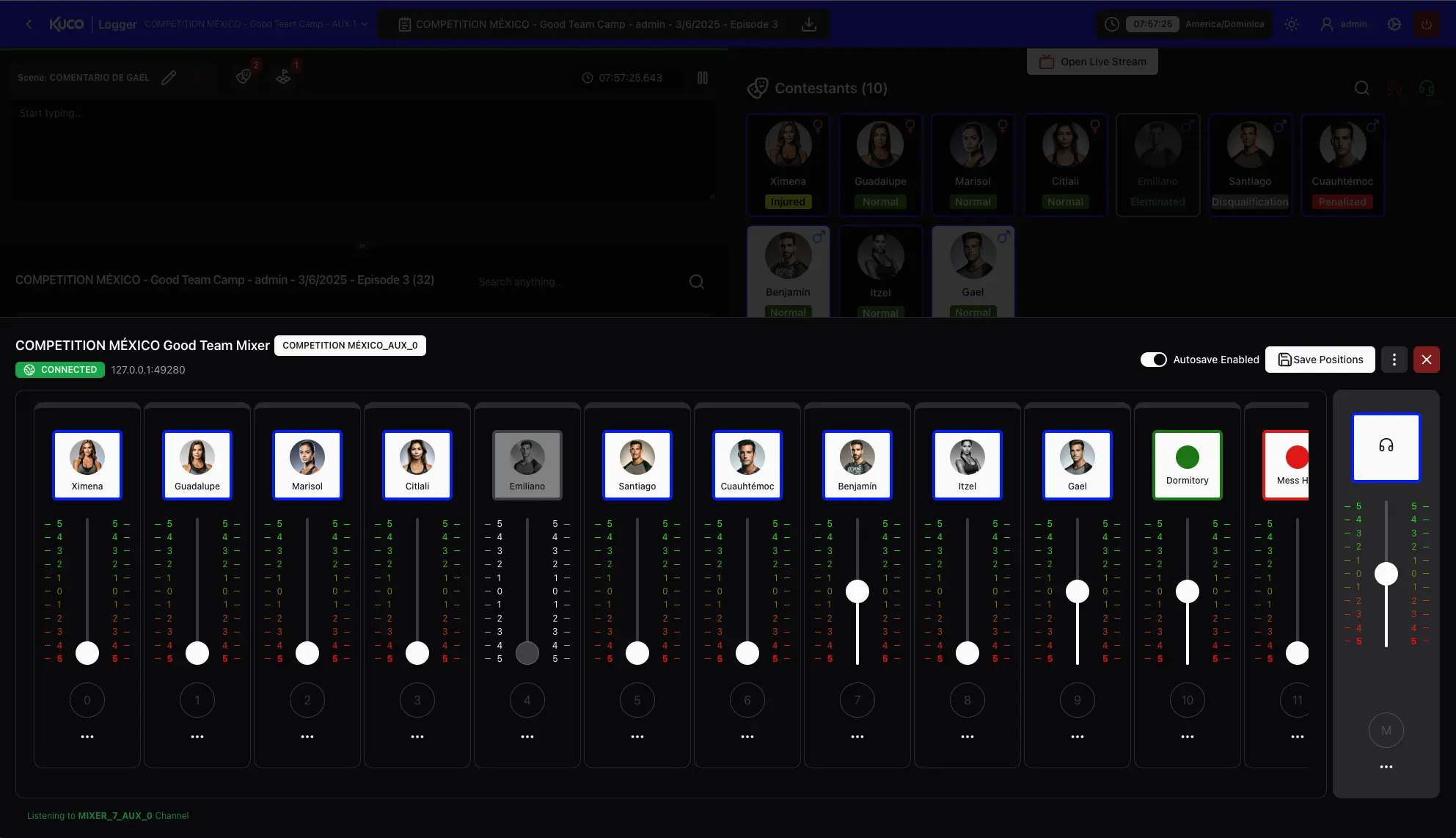Disable the Autosave Enabled switch

[1154, 360]
